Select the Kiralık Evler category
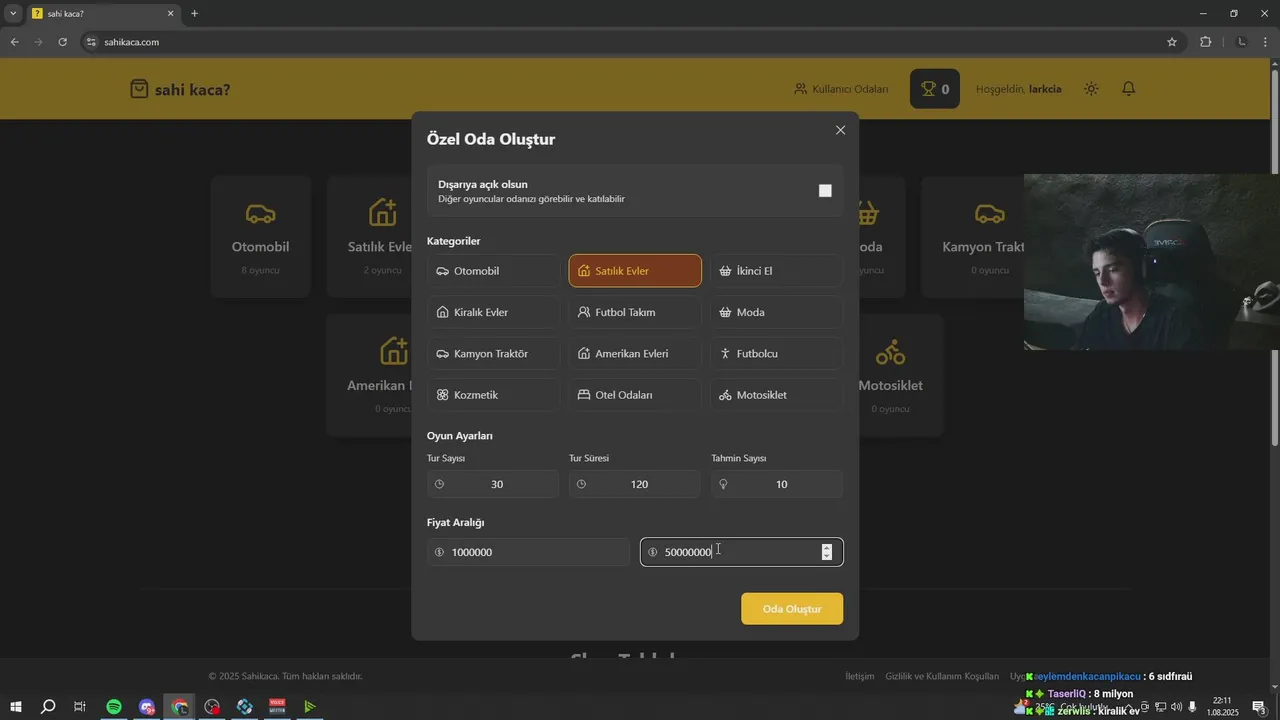The height and width of the screenshot is (720, 1280). (x=494, y=312)
